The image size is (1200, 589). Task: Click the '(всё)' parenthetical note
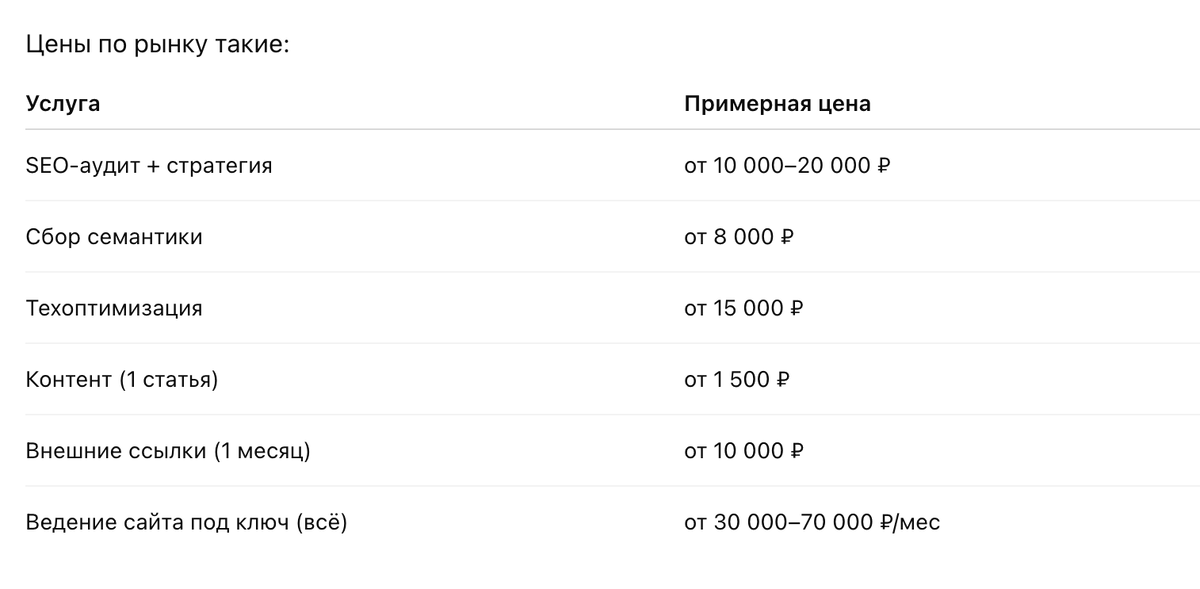click(321, 522)
